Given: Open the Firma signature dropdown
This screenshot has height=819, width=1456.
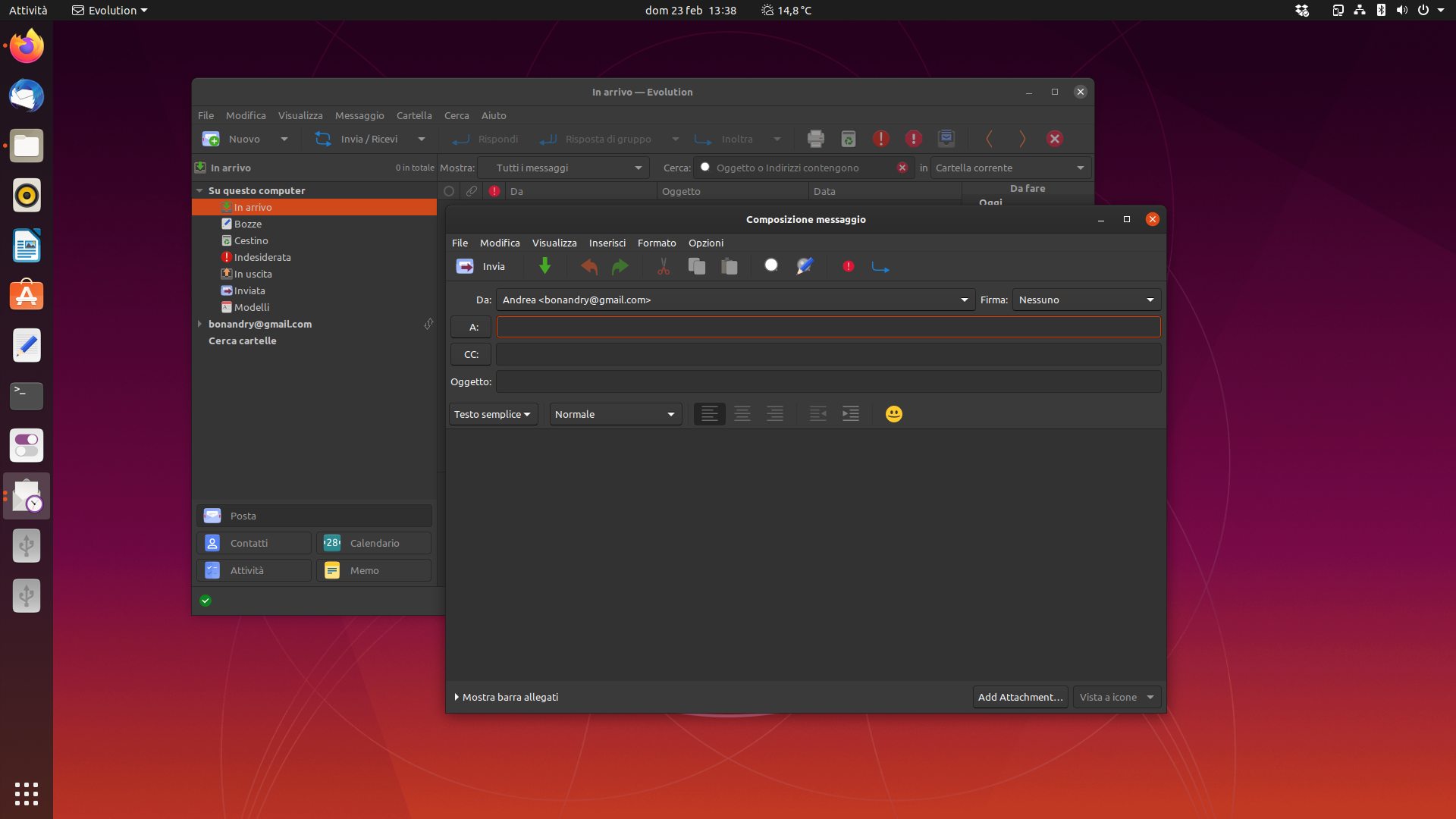Looking at the screenshot, I should tap(1086, 300).
